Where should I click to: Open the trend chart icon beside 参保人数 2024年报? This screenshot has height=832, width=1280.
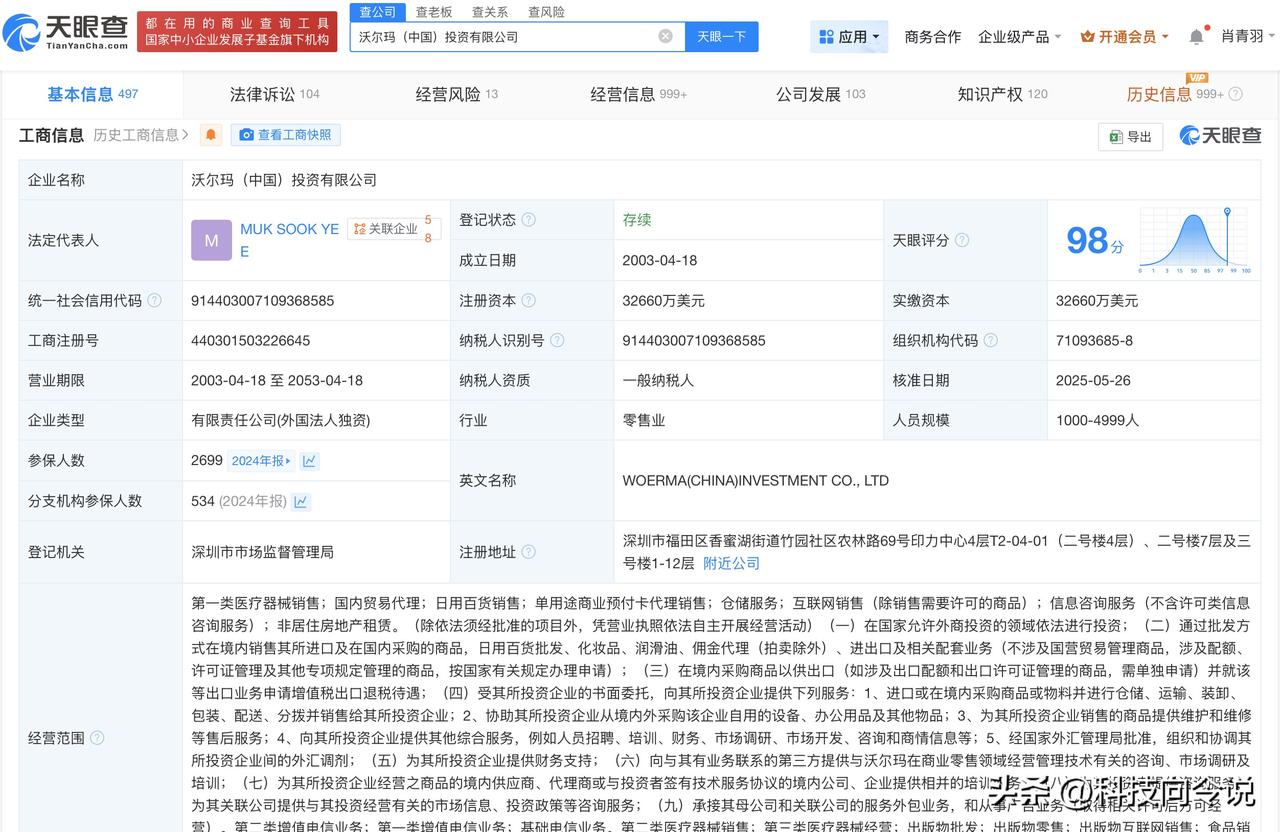click(309, 461)
